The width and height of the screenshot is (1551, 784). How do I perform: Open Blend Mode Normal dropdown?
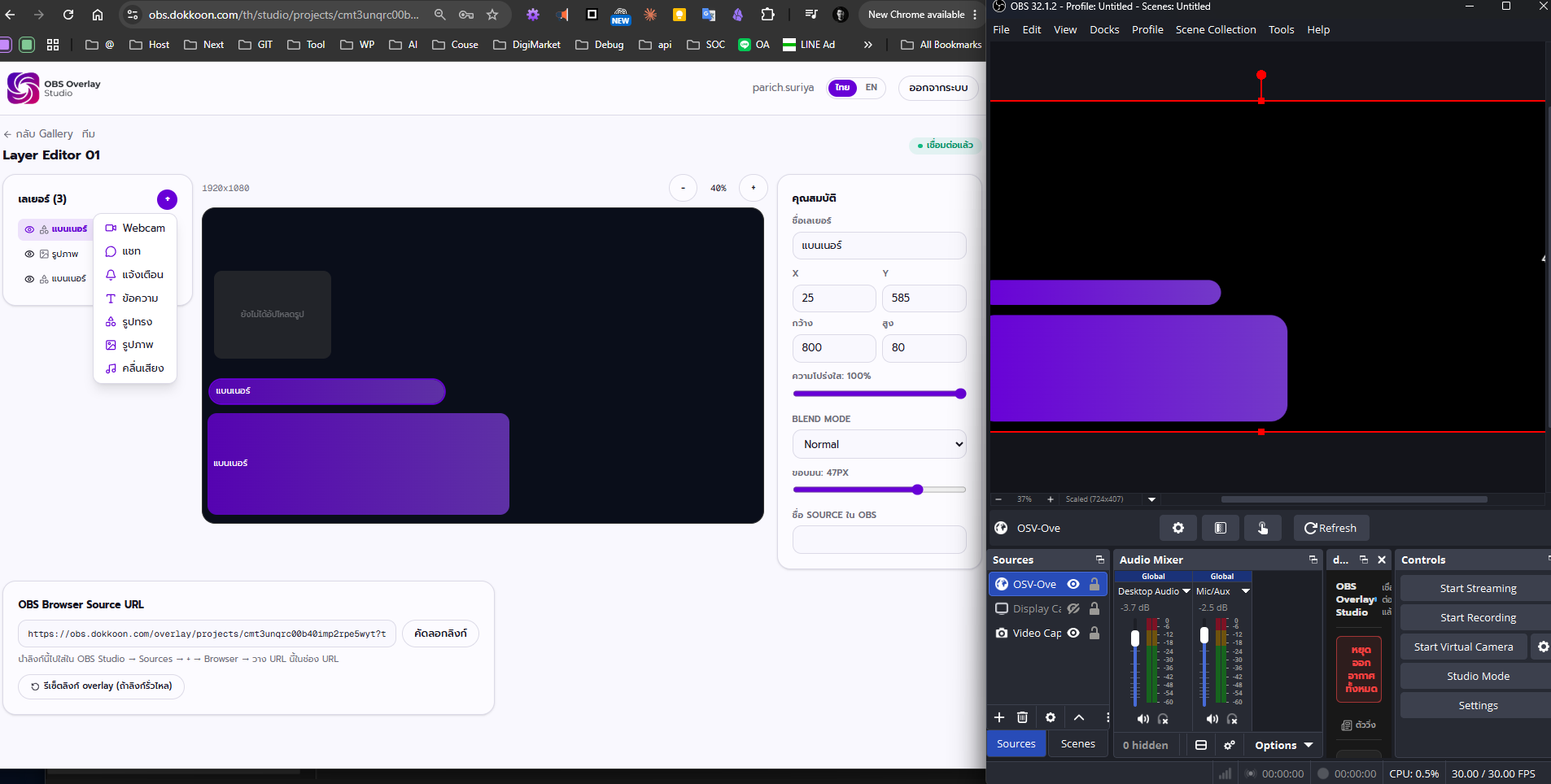click(x=880, y=444)
